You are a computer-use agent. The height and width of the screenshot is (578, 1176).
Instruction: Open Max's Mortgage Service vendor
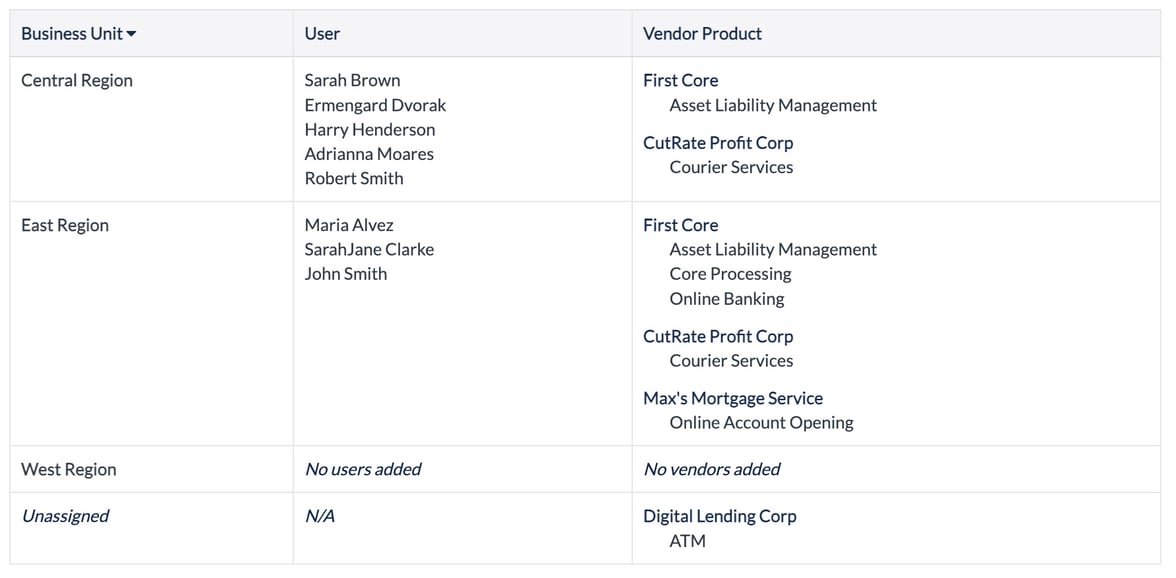click(733, 399)
